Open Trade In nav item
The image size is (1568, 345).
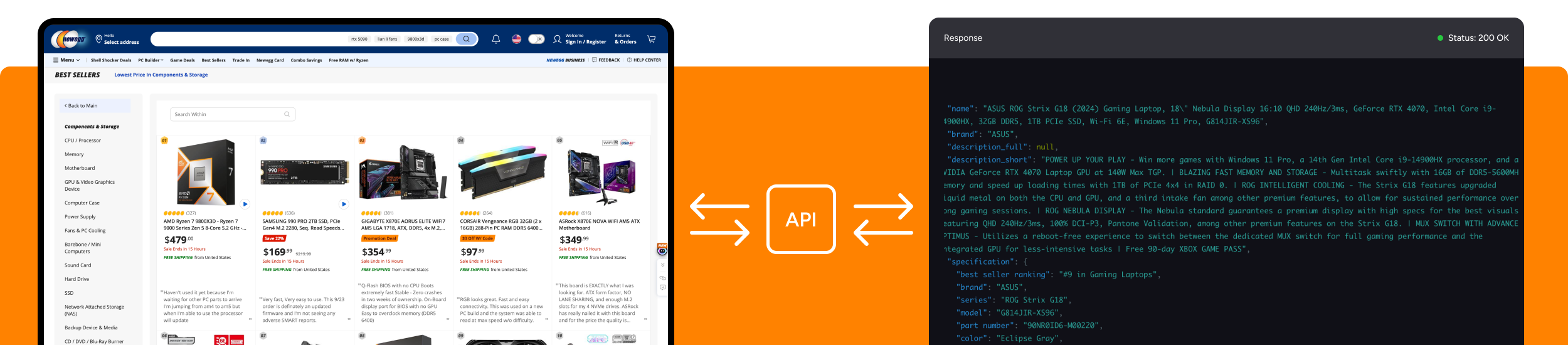pos(241,60)
